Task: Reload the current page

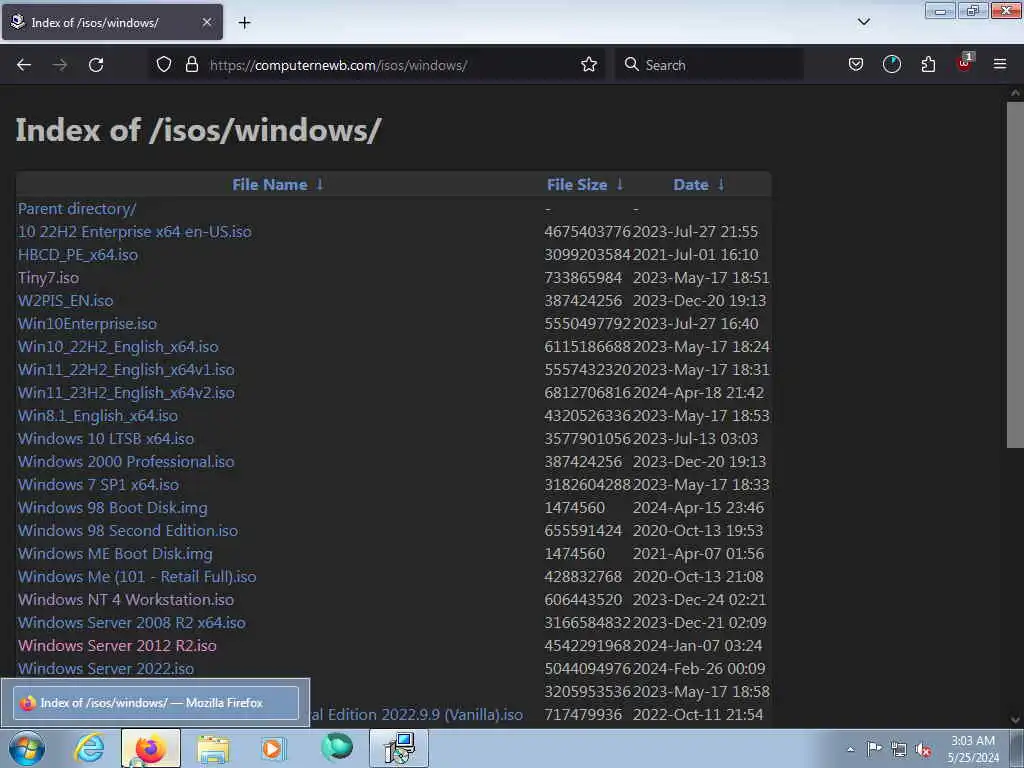Action: 96,65
